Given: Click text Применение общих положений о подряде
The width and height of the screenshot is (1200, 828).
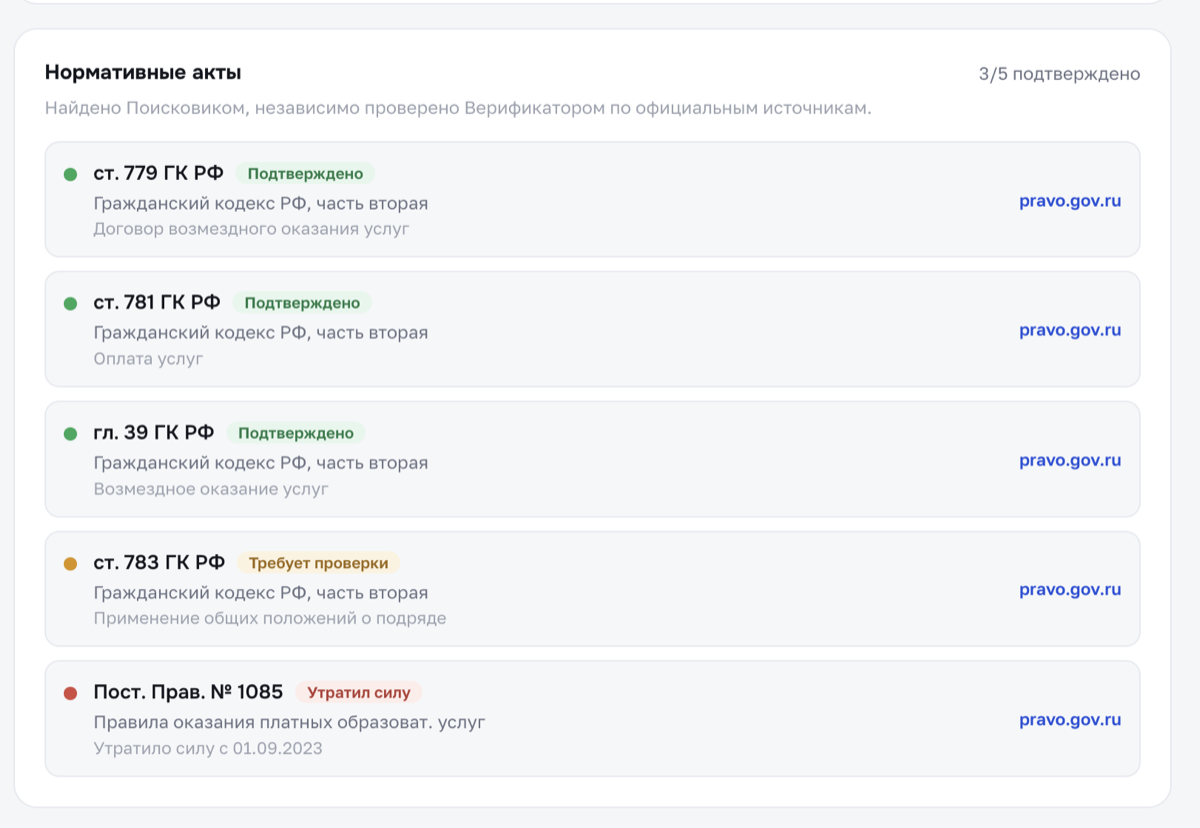Looking at the screenshot, I should point(270,618).
